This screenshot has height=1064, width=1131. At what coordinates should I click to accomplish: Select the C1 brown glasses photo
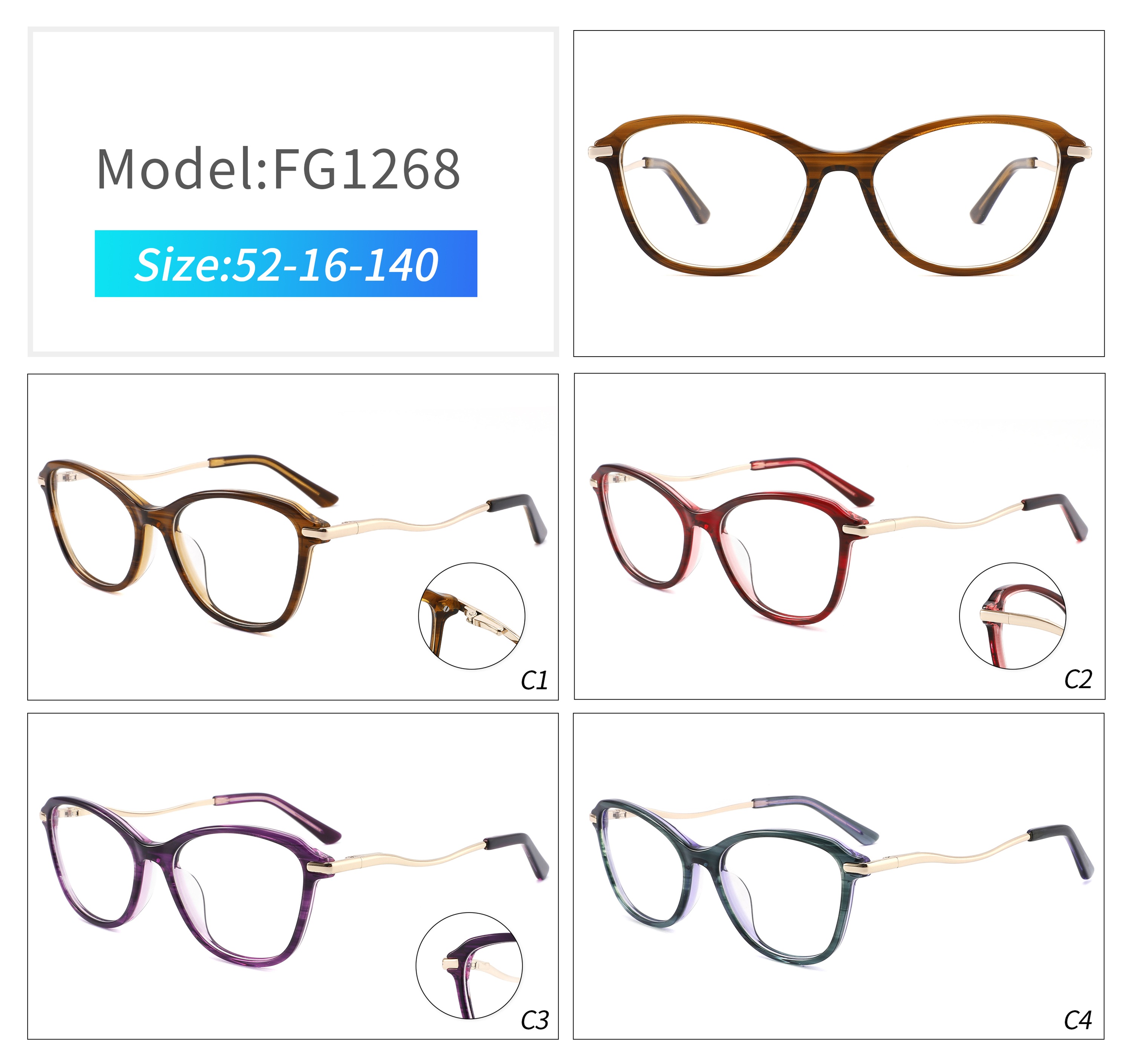(x=293, y=537)
